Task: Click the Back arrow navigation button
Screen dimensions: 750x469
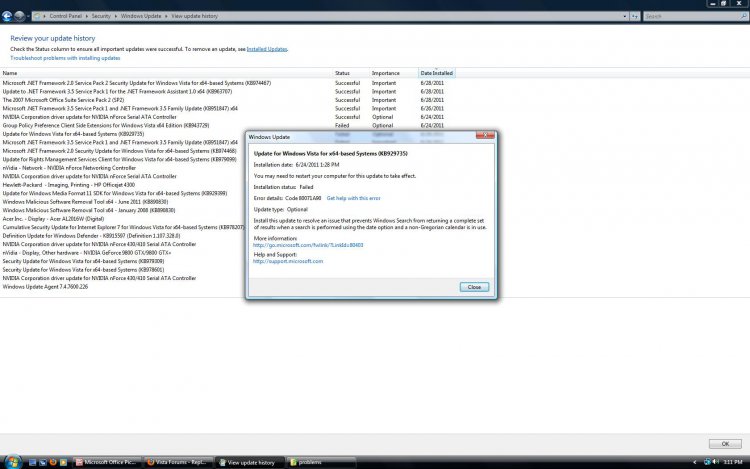Action: tap(7, 16)
